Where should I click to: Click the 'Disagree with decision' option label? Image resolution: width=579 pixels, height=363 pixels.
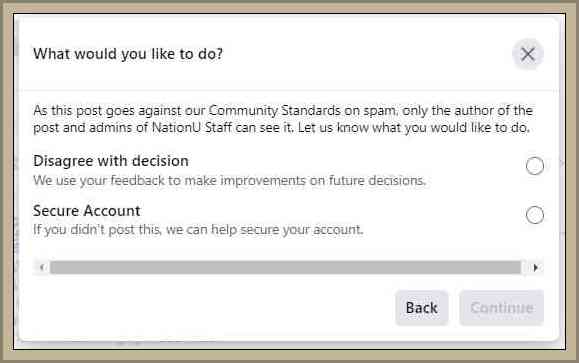click(111, 161)
